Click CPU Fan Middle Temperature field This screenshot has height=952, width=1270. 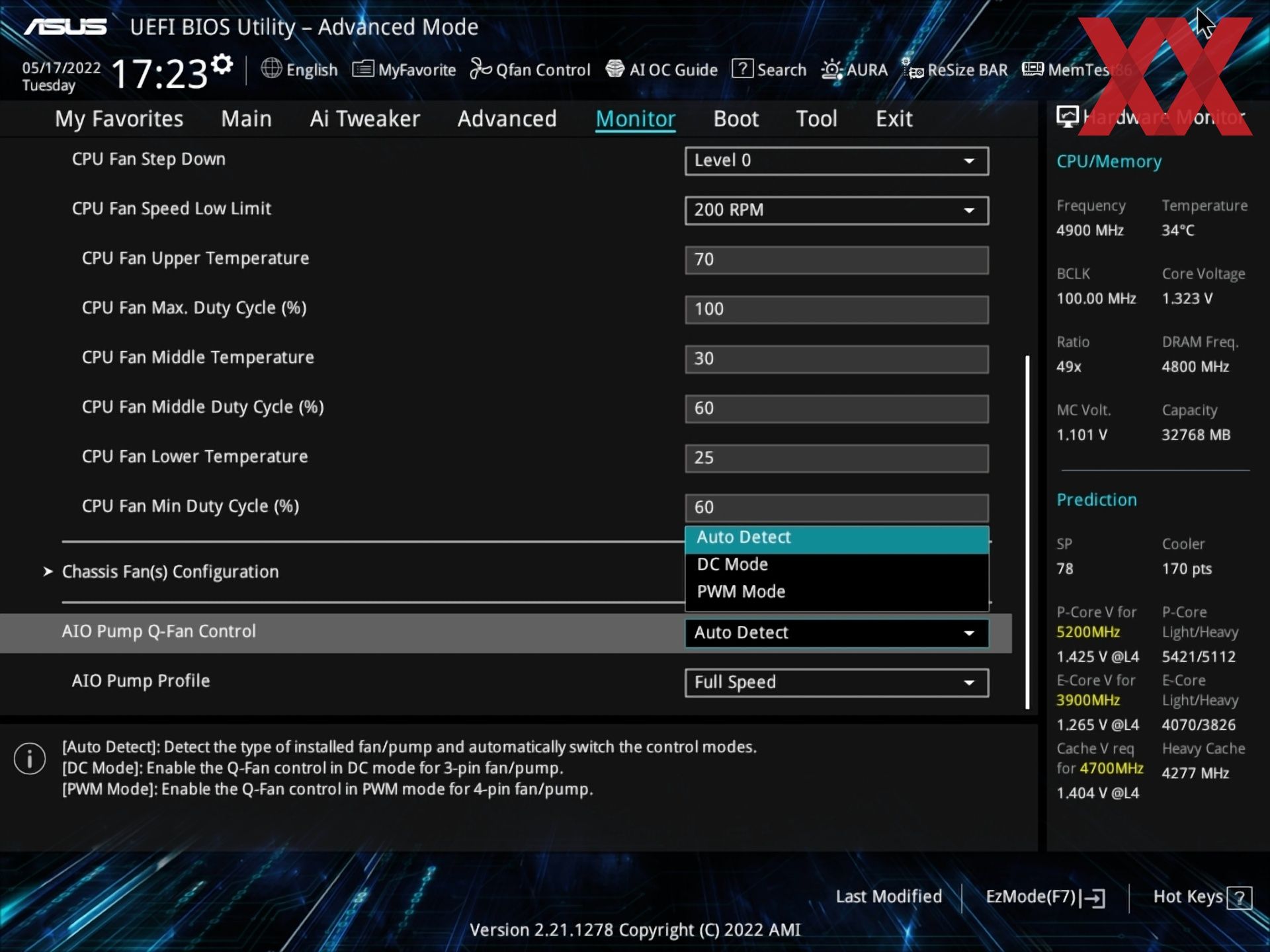[837, 359]
